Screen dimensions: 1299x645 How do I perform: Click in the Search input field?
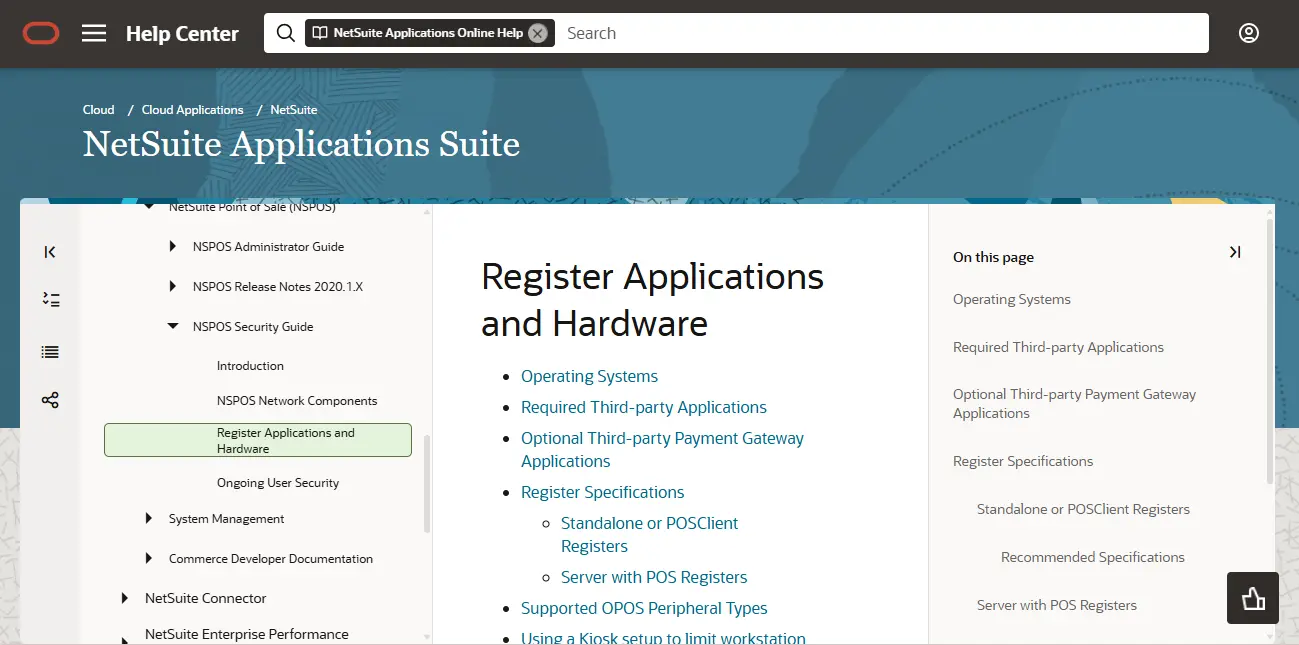[881, 33]
